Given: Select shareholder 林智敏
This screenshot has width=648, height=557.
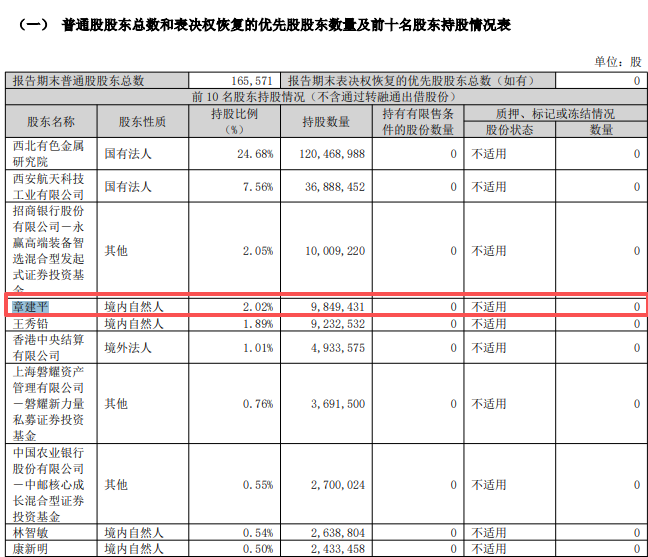Looking at the screenshot, I should pyautogui.click(x=31, y=533).
